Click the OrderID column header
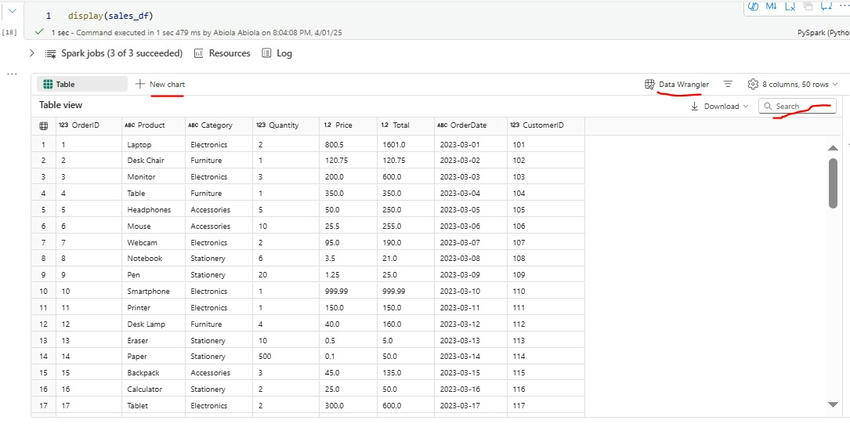 click(89, 125)
